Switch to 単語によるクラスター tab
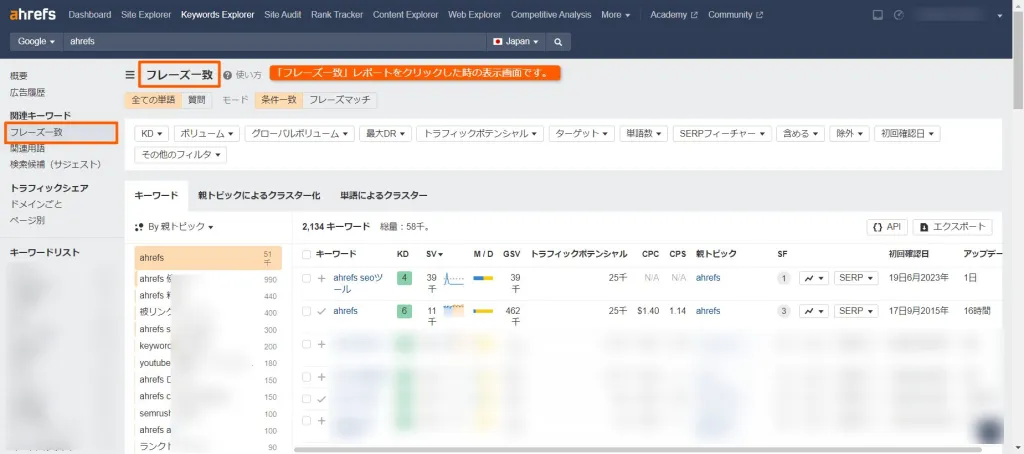 tap(384, 196)
